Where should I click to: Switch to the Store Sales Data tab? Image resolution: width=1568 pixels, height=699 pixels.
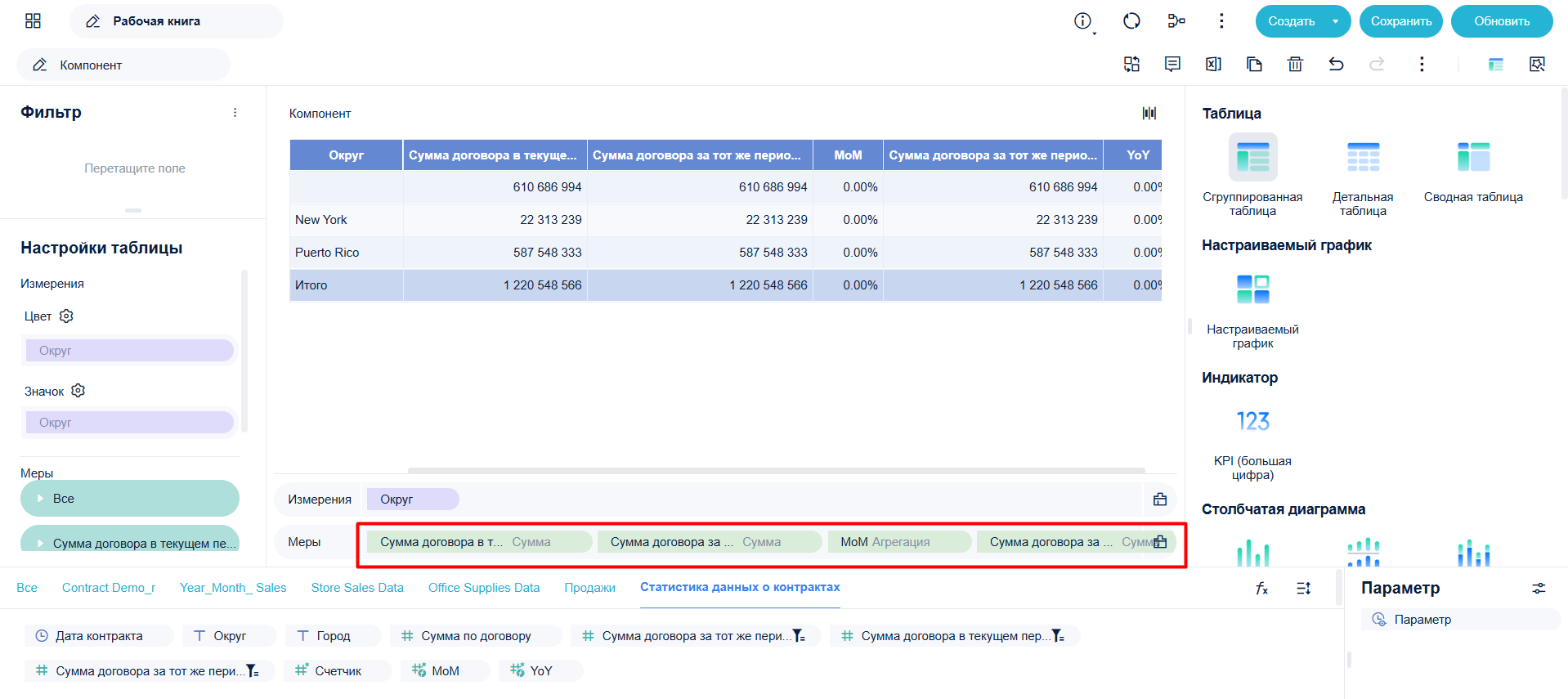[x=357, y=588]
